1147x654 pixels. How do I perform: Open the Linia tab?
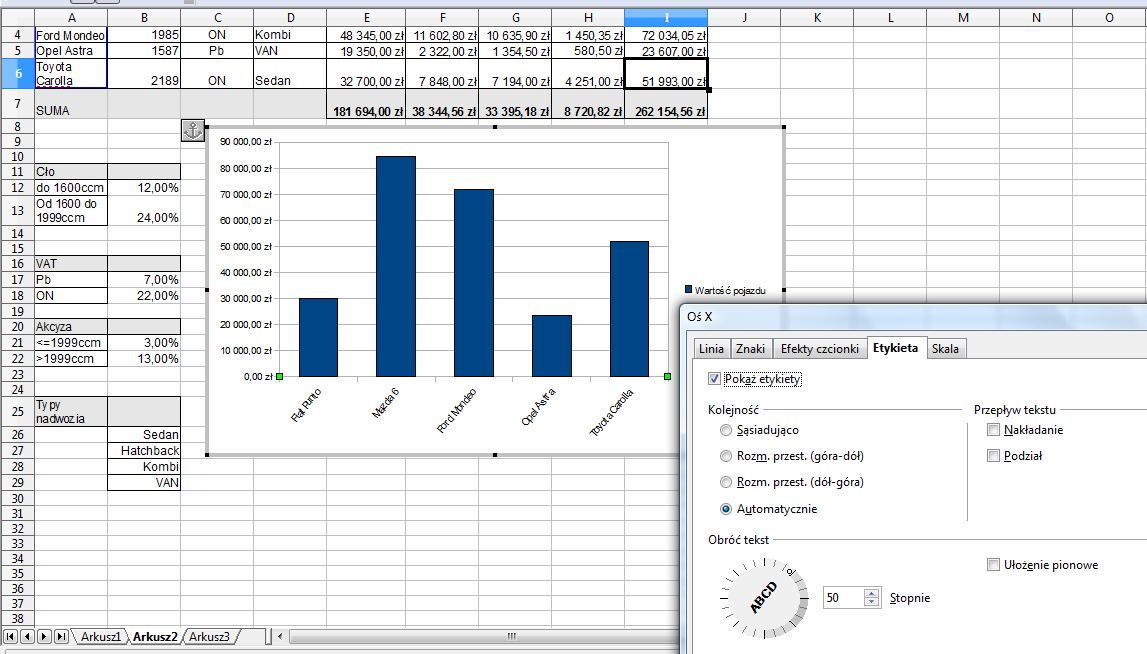coord(711,349)
